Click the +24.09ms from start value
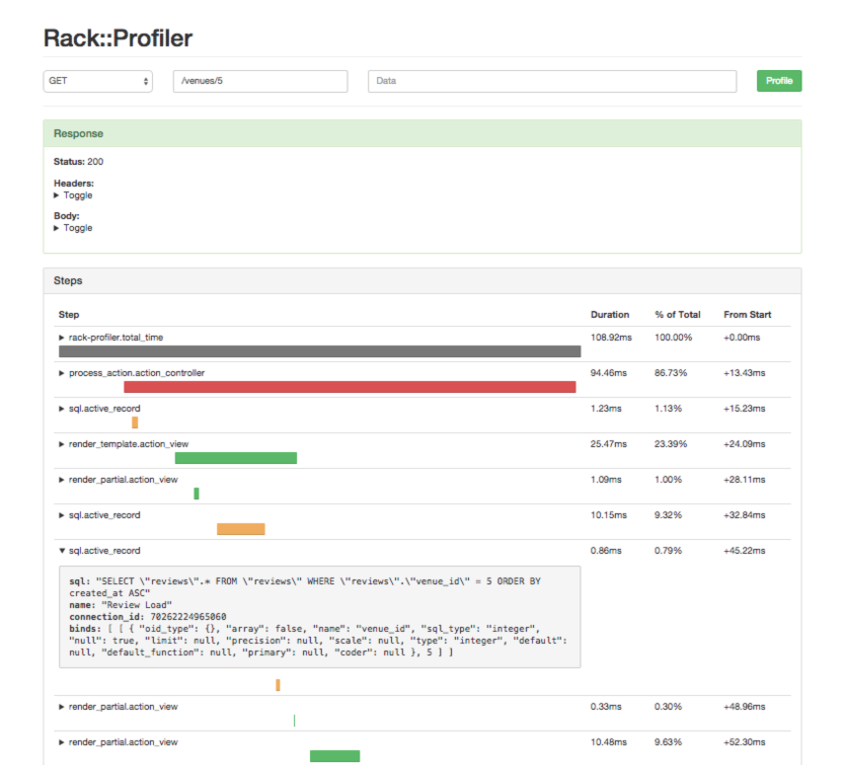 [744, 444]
